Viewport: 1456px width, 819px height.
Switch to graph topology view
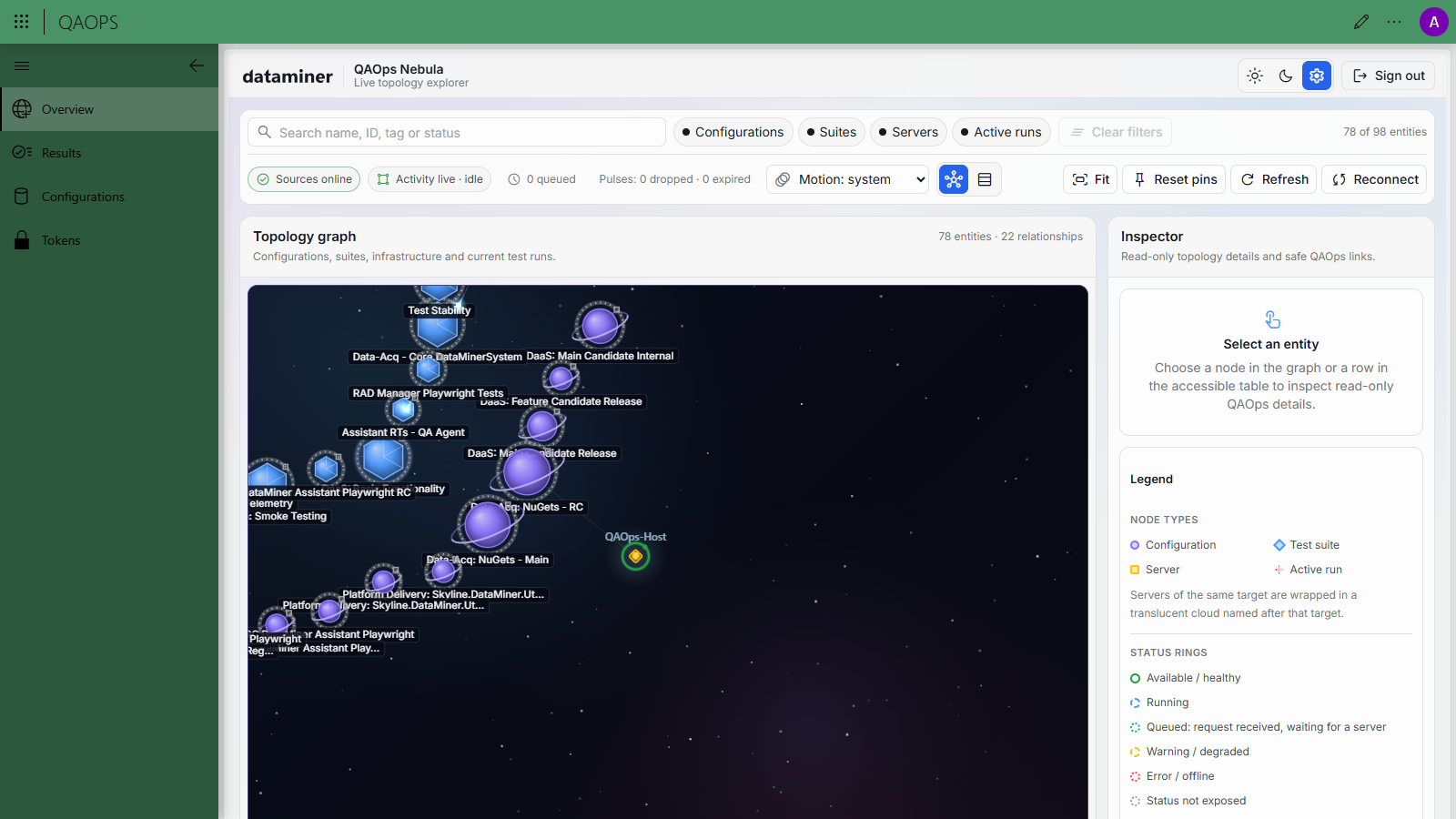(x=954, y=179)
